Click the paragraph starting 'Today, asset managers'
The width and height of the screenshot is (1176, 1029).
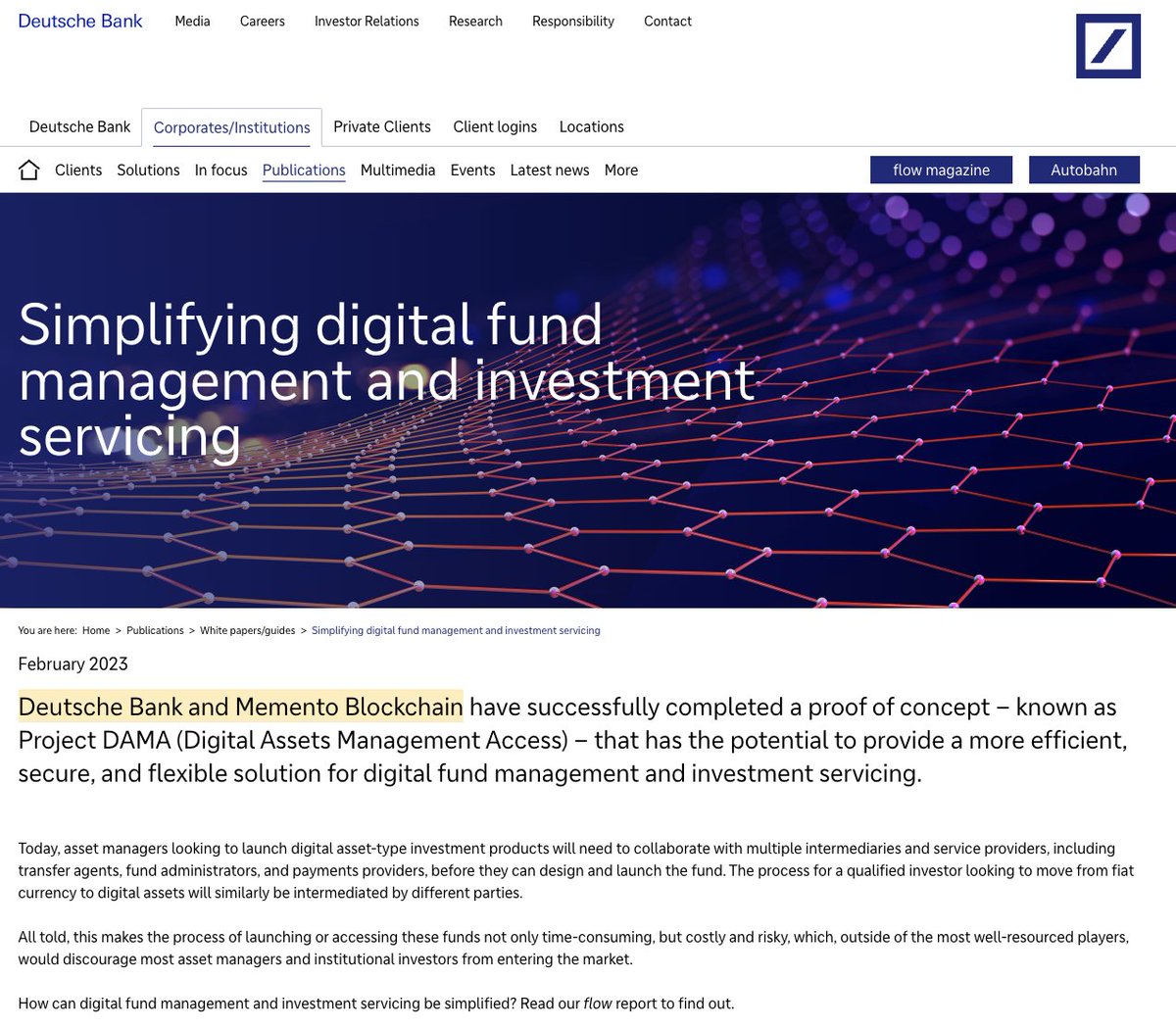[x=576, y=870]
